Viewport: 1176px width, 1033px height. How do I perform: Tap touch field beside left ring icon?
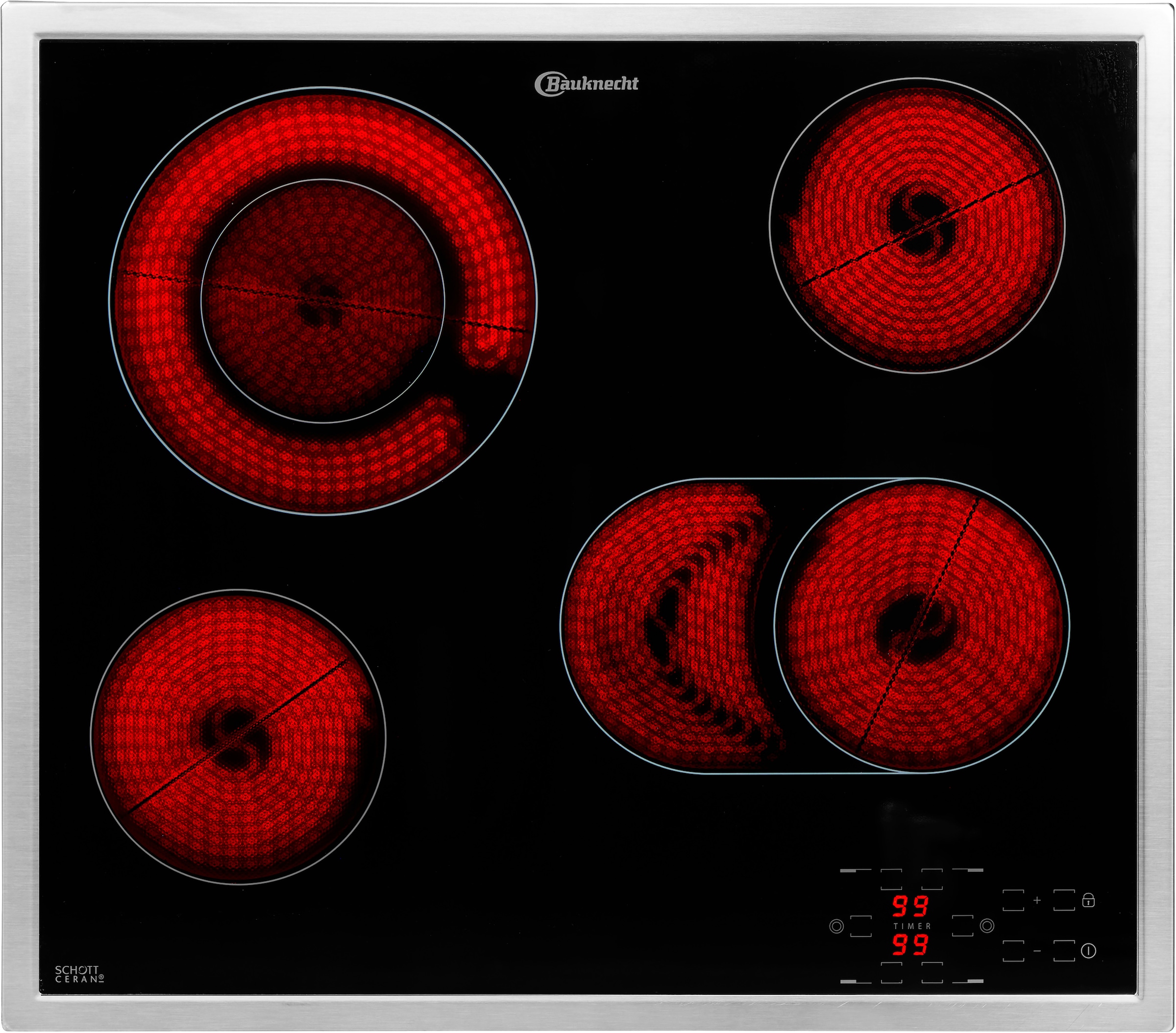861,926
